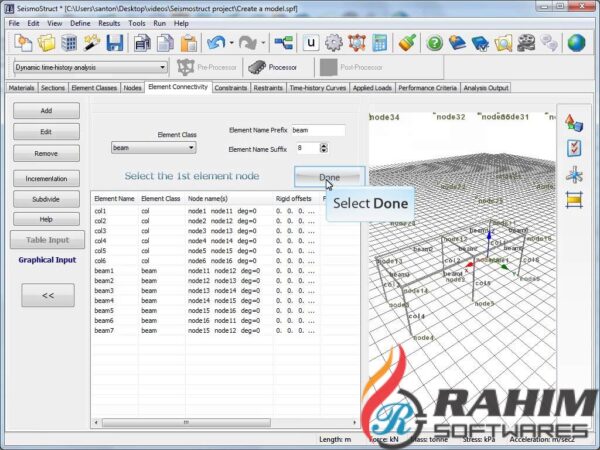Open the Run menu
Image resolution: width=600 pixels, height=450 pixels.
pos(160,23)
